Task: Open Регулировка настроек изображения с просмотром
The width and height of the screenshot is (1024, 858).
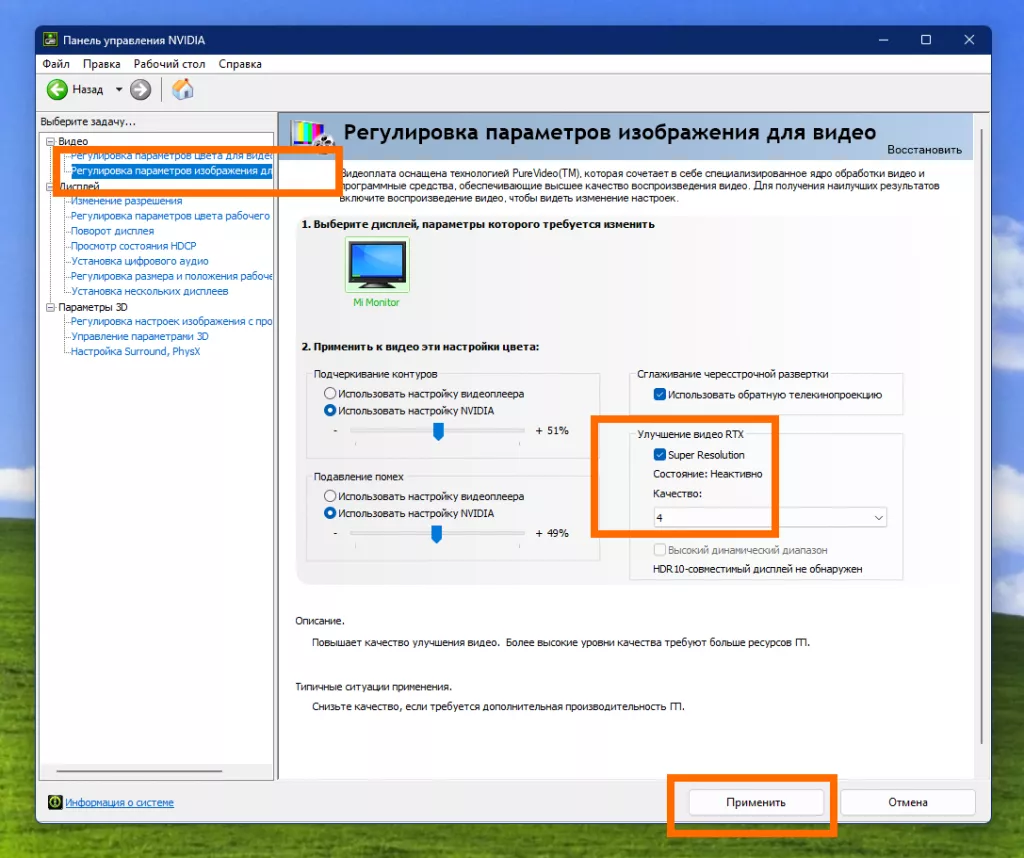Action: (171, 321)
